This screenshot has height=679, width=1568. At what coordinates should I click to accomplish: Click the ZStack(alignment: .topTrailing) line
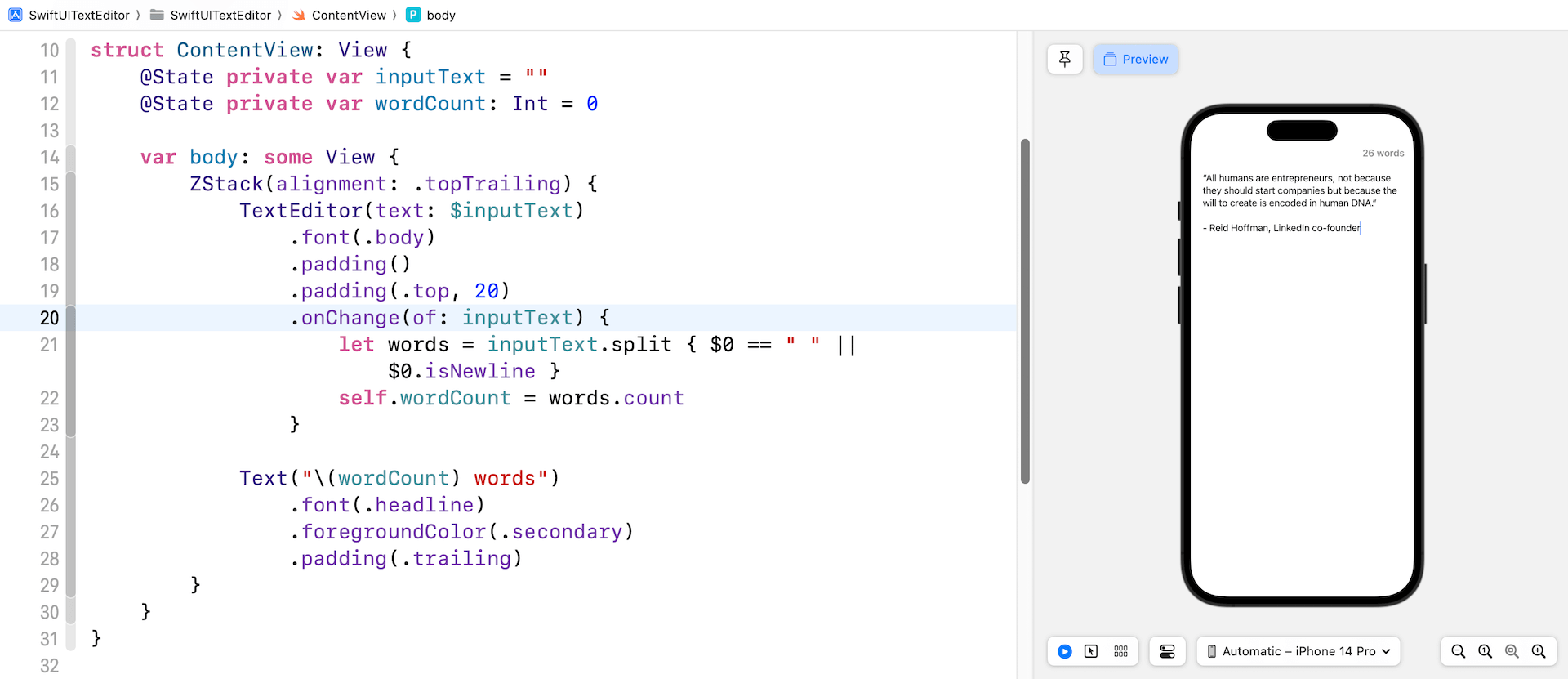pos(394,184)
